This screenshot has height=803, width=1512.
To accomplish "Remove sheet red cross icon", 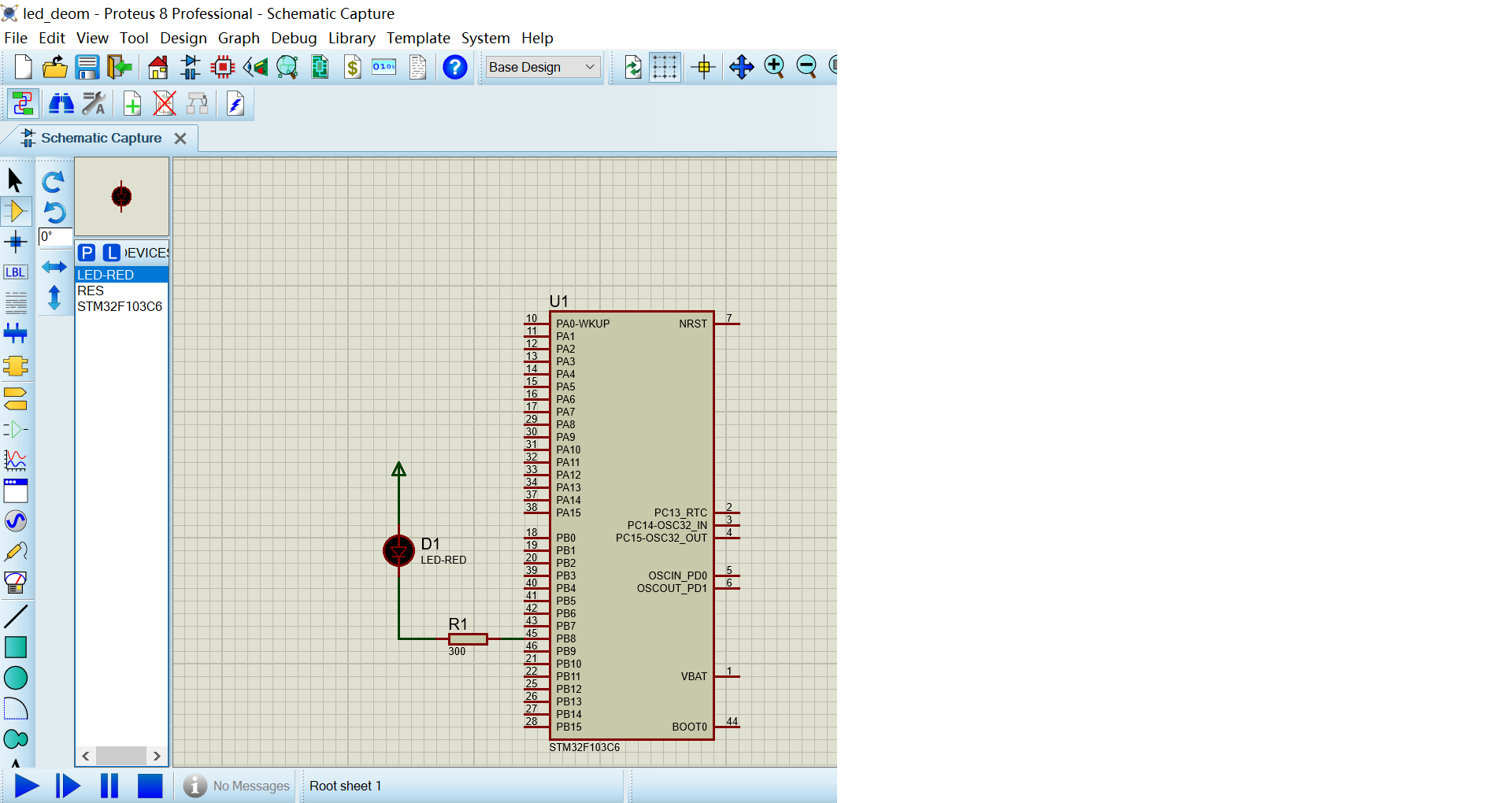I will (x=165, y=103).
